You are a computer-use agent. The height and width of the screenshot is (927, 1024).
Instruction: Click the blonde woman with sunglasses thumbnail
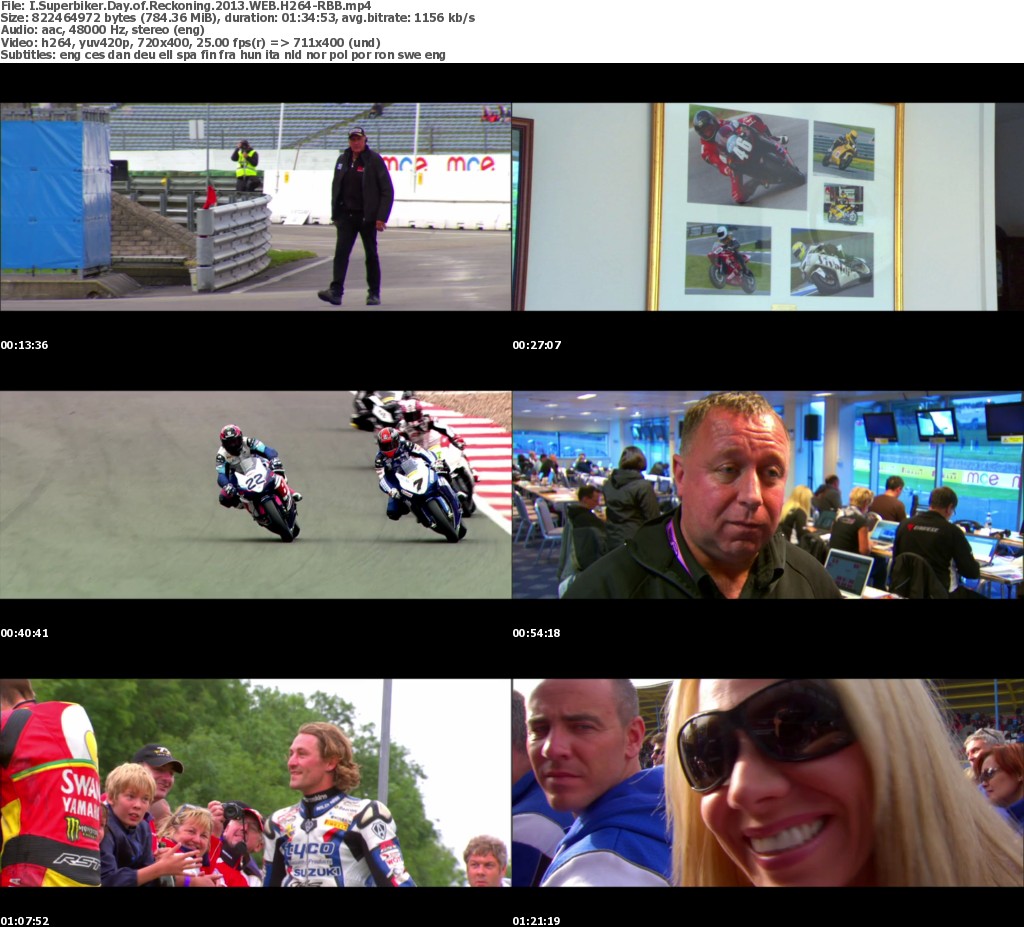tap(768, 783)
